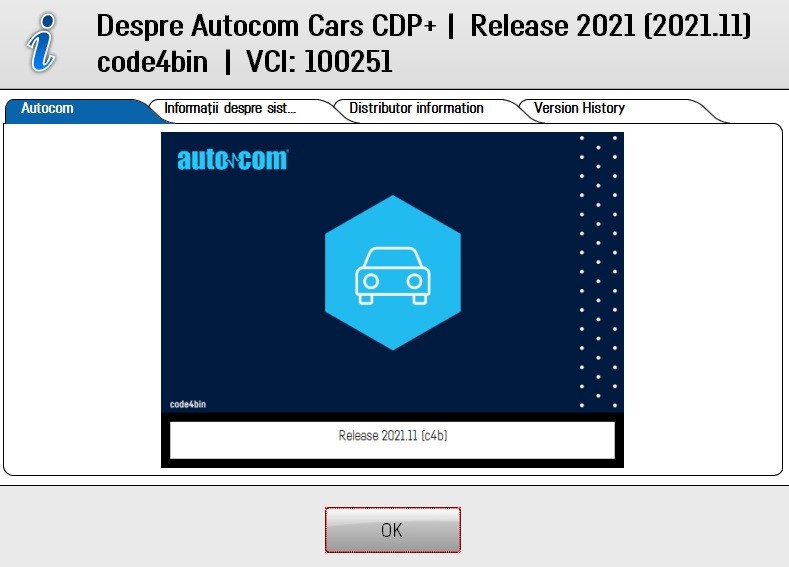Click empty white panel left of splash
This screenshot has height=567, width=789.
tap(82, 300)
